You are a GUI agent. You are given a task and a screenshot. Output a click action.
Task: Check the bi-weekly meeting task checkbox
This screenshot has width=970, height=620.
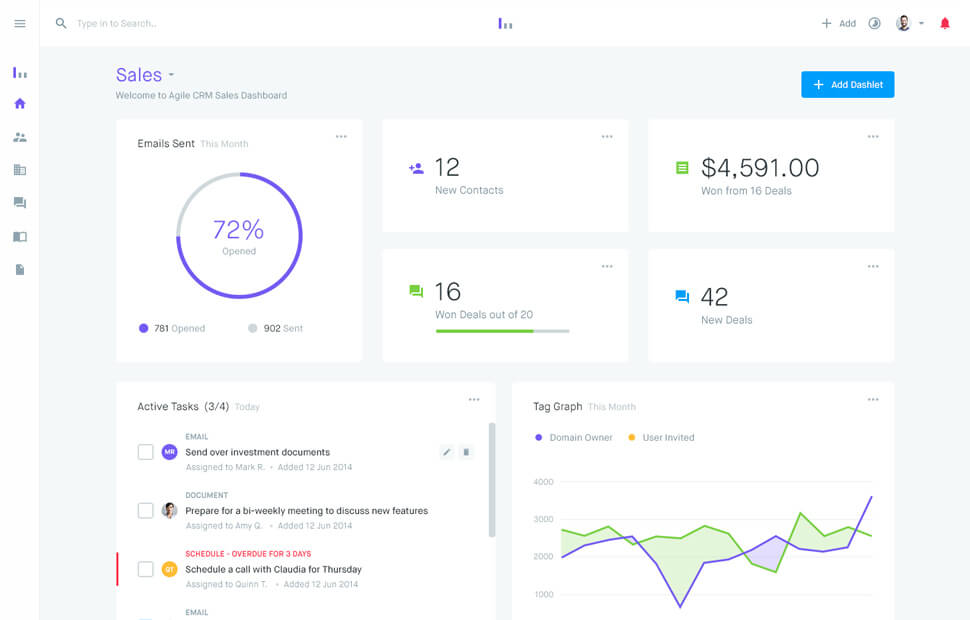pyautogui.click(x=145, y=511)
